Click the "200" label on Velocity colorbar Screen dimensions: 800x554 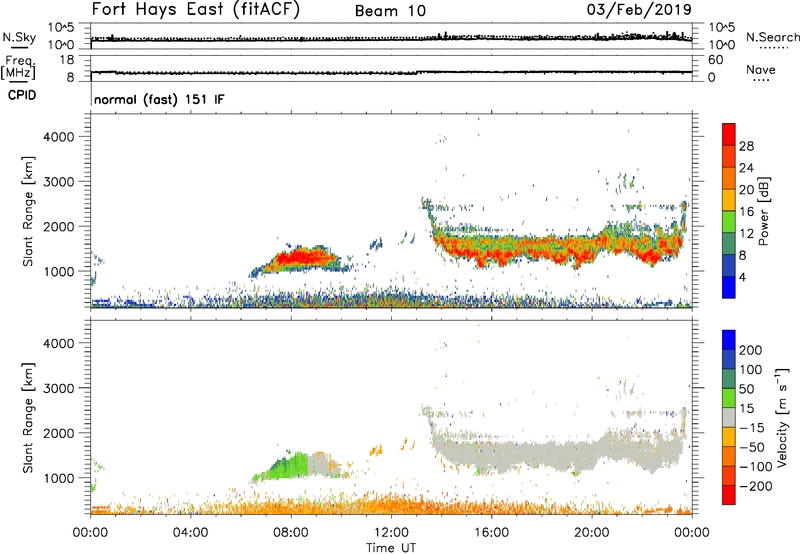tap(751, 350)
